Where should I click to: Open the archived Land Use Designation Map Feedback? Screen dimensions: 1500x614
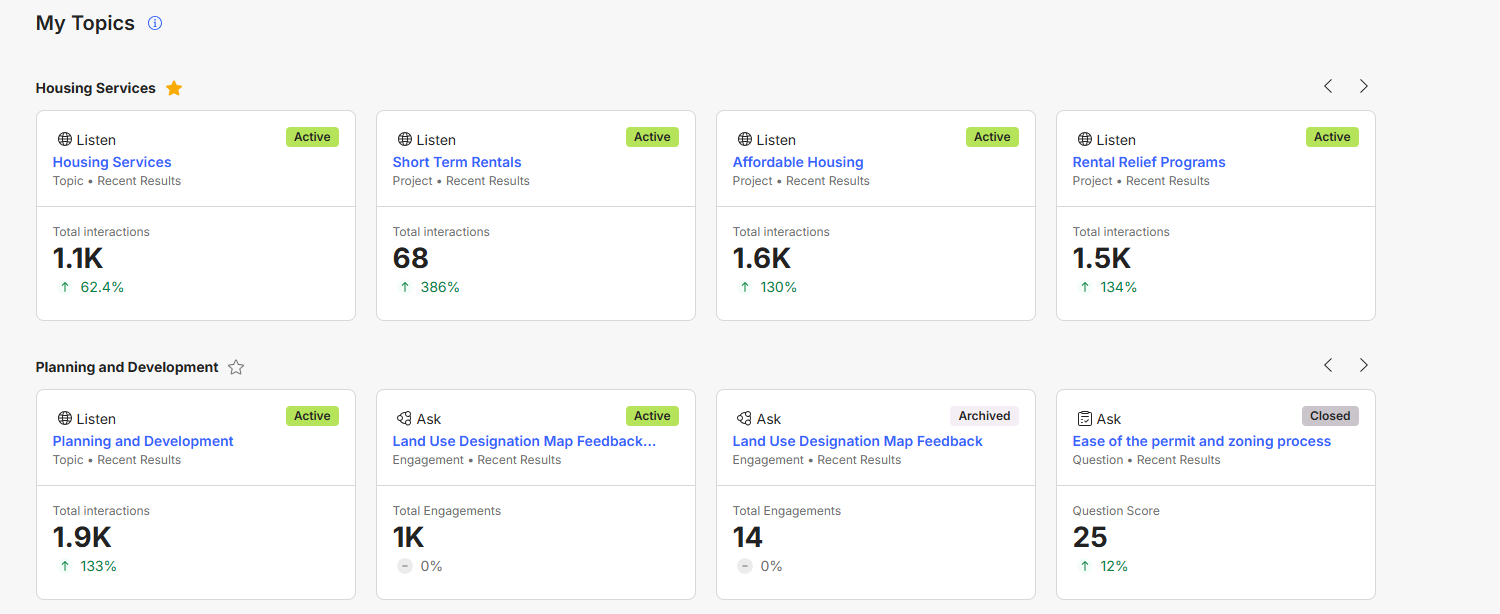[x=857, y=441]
